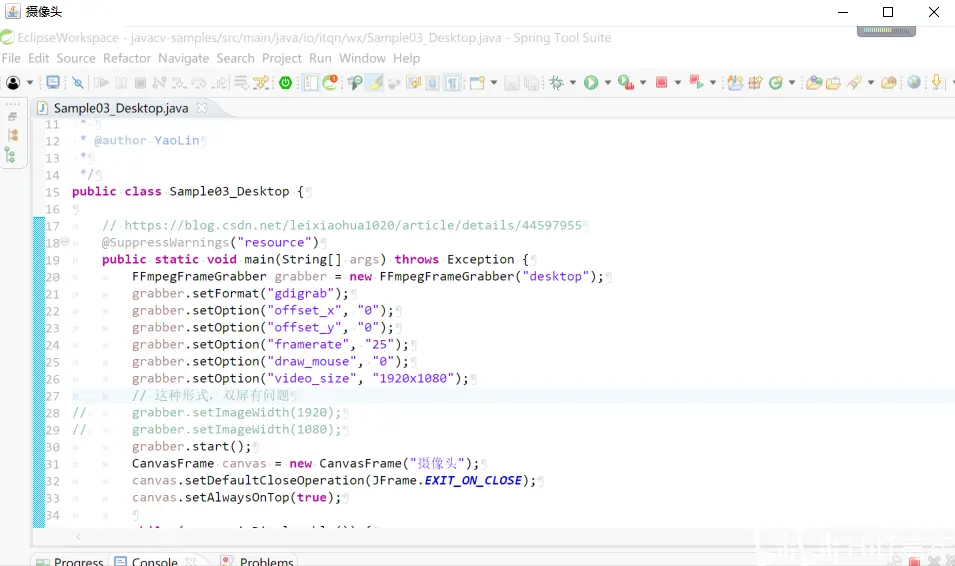
Task: Click the monitor console toolbar icon
Action: tap(53, 82)
